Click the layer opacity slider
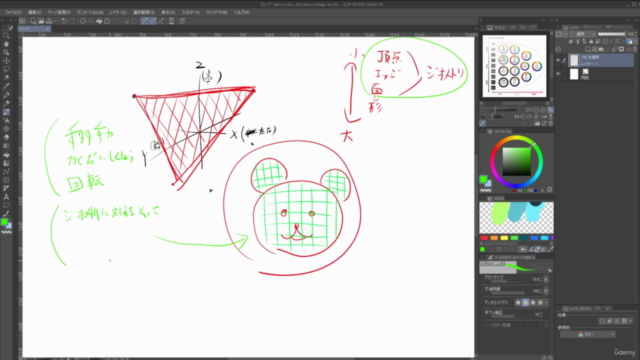 click(611, 34)
